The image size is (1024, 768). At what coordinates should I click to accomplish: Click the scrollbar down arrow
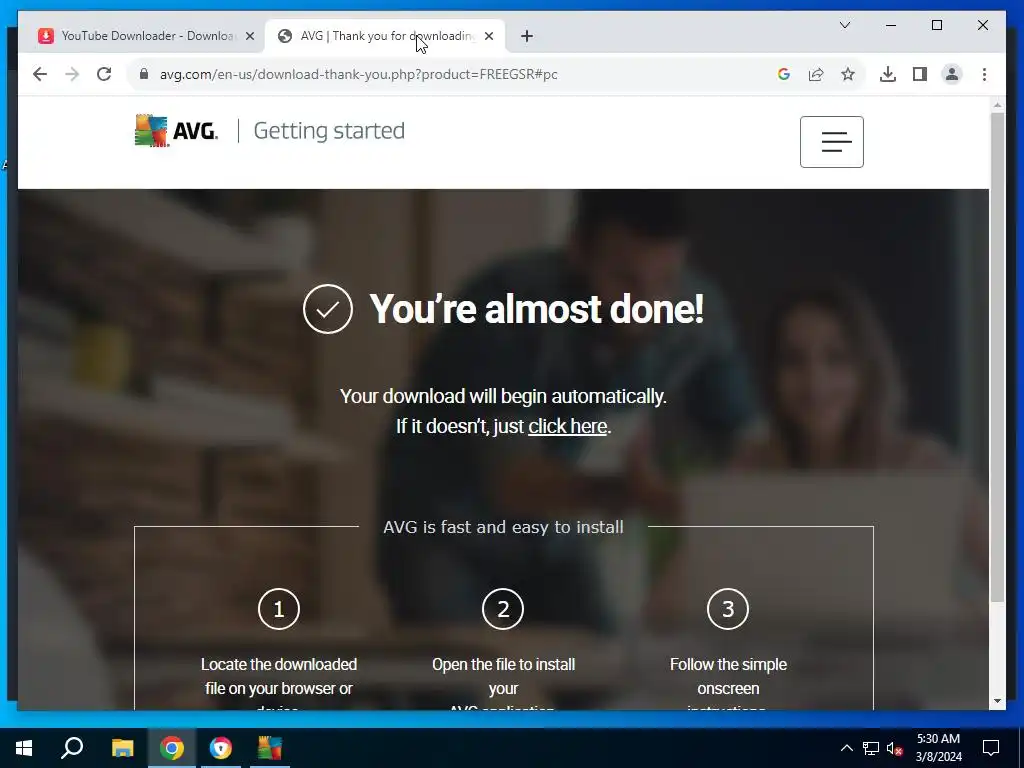pos(997,701)
